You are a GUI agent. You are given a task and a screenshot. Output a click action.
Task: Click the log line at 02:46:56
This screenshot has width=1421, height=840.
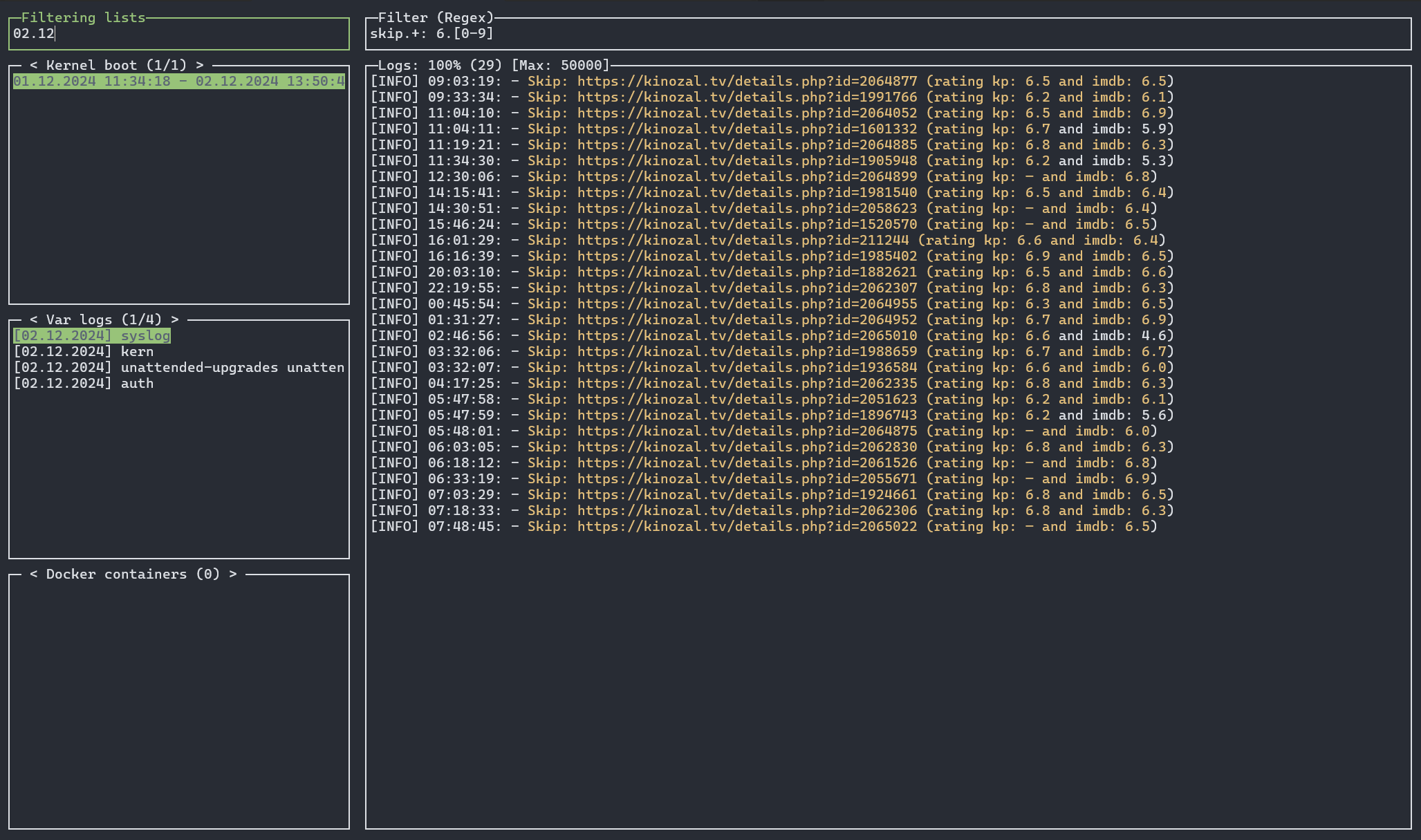(x=772, y=336)
